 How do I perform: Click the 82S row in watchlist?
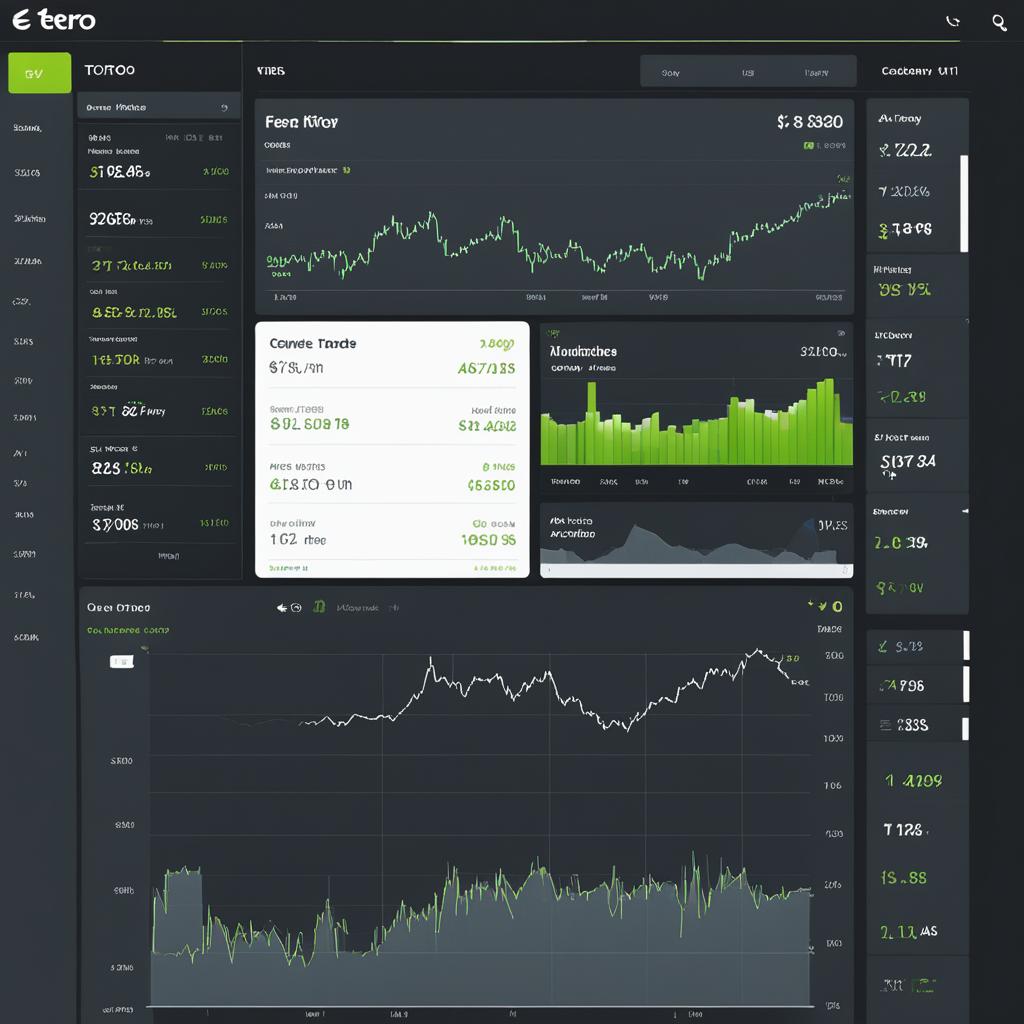coord(159,460)
